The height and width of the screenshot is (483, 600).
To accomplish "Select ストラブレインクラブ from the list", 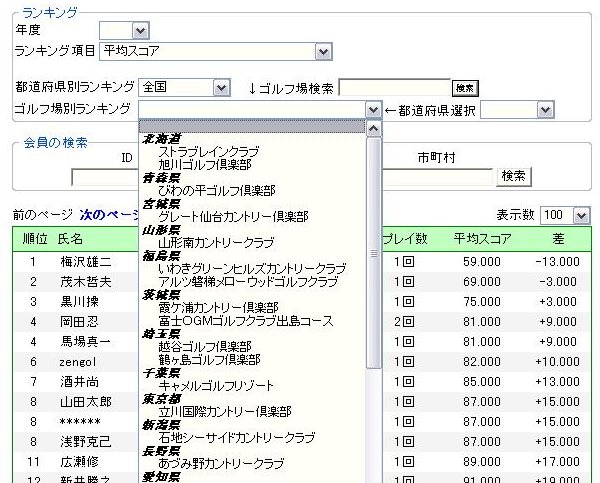I will pyautogui.click(x=209, y=152).
